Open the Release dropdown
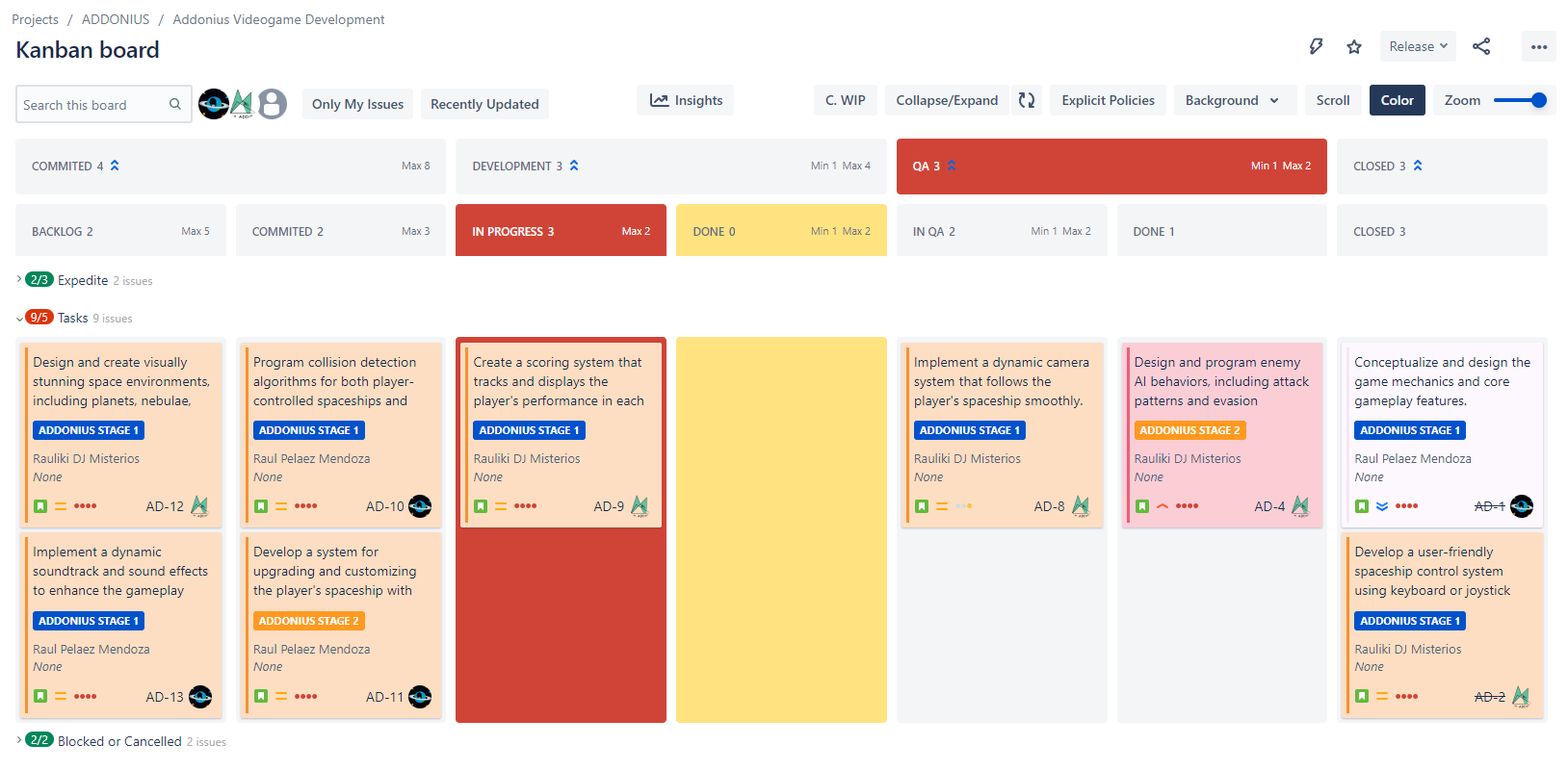Screen dimensions: 1568x771 click(1418, 46)
